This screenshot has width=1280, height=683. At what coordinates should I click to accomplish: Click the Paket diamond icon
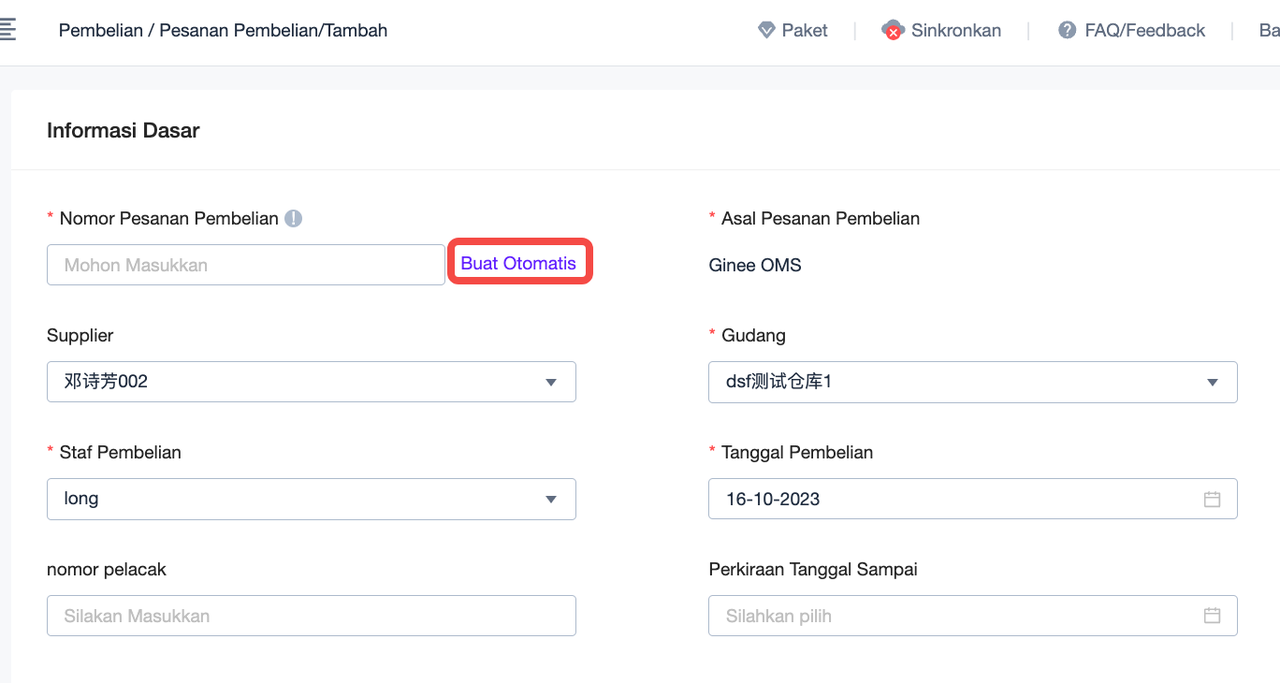(x=766, y=30)
